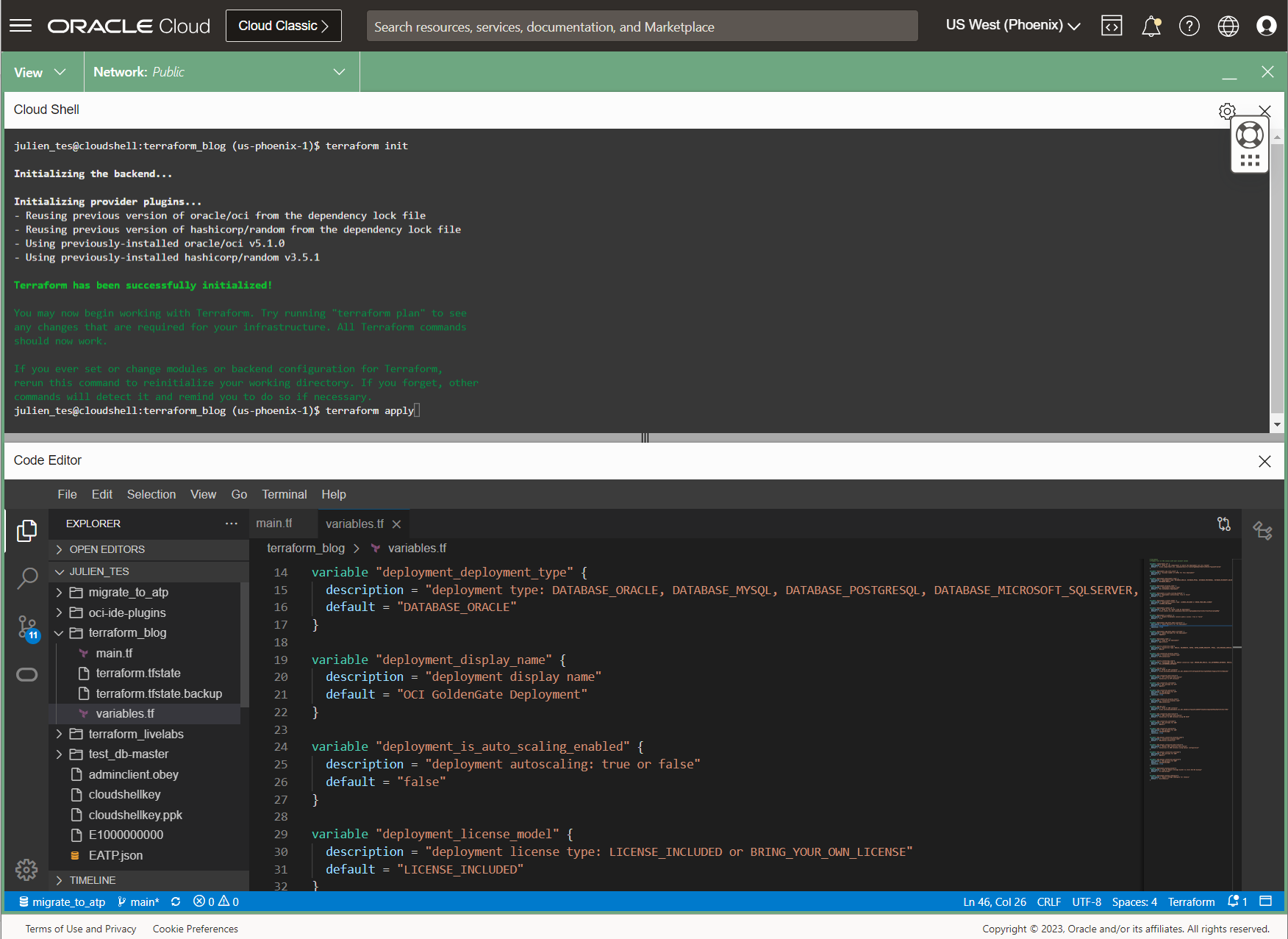Open Terms of Use and Privacy
This screenshot has height=939, width=1288.
[80, 928]
